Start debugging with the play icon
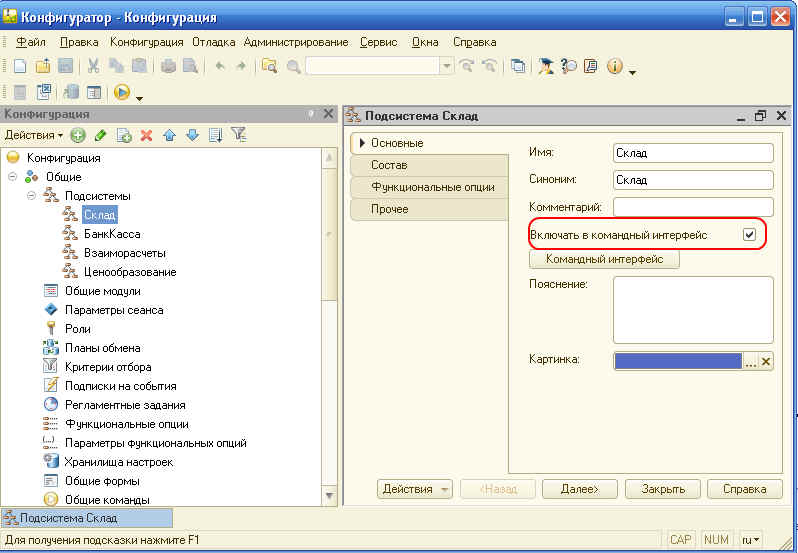The width and height of the screenshot is (798, 553). pyautogui.click(x=122, y=92)
